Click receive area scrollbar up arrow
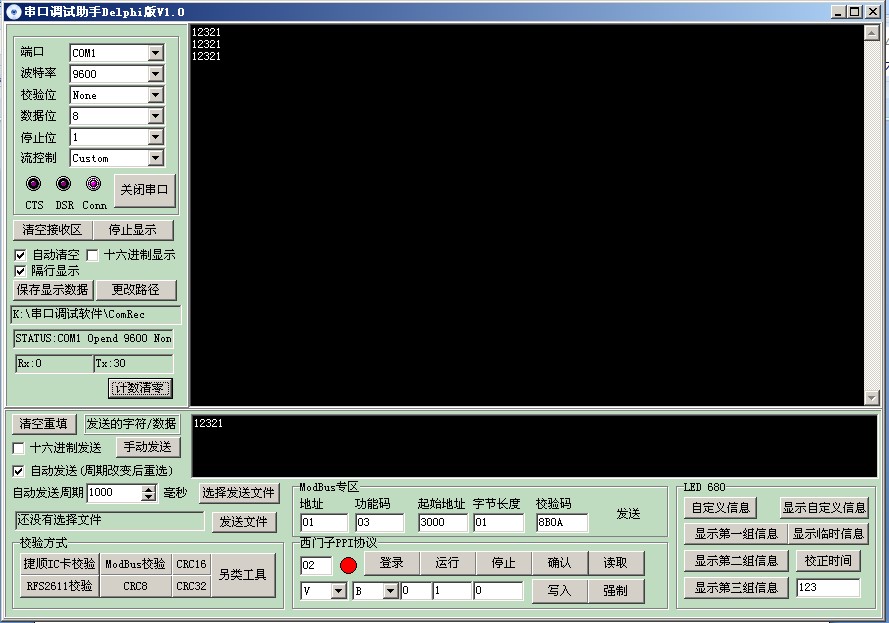 click(872, 32)
